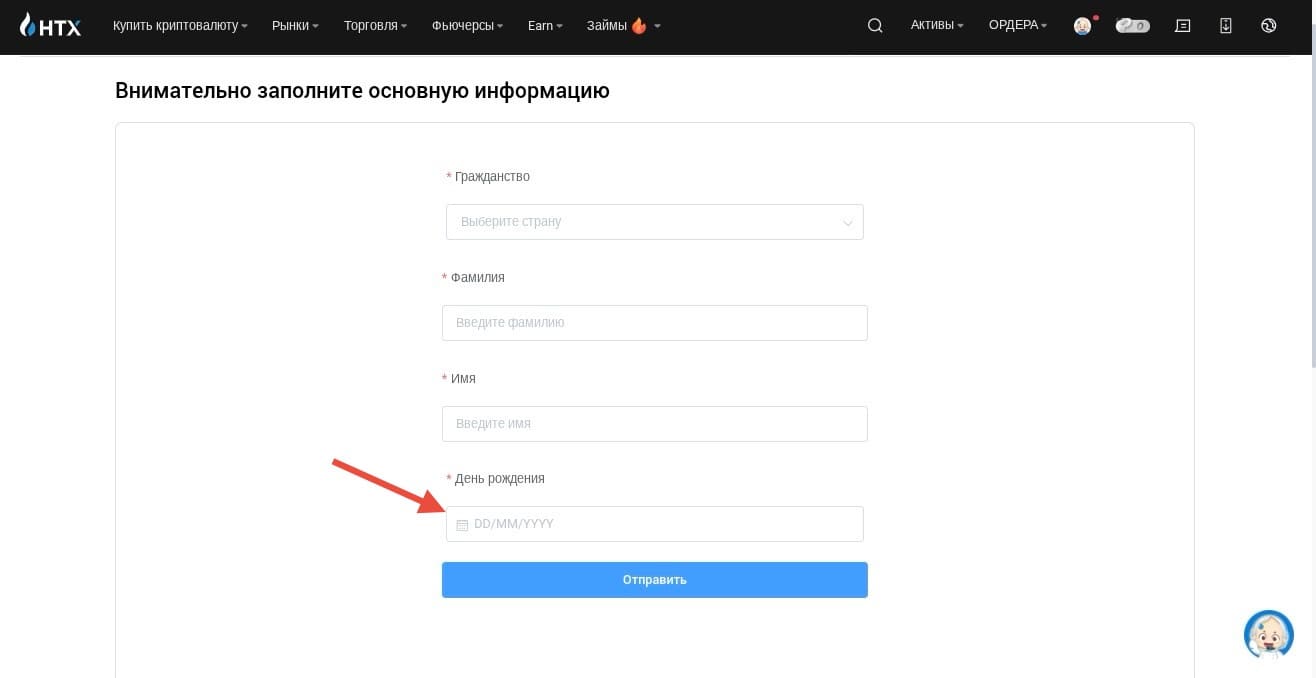Click the HTX logo
The height and width of the screenshot is (678, 1316).
50,26
